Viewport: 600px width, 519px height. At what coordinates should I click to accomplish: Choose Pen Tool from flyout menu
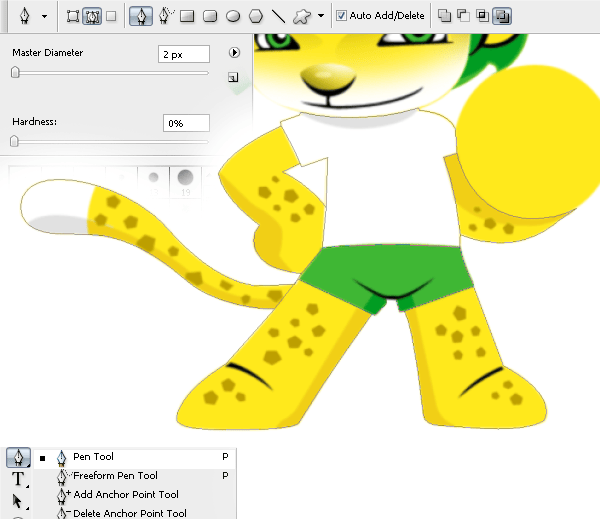135,457
